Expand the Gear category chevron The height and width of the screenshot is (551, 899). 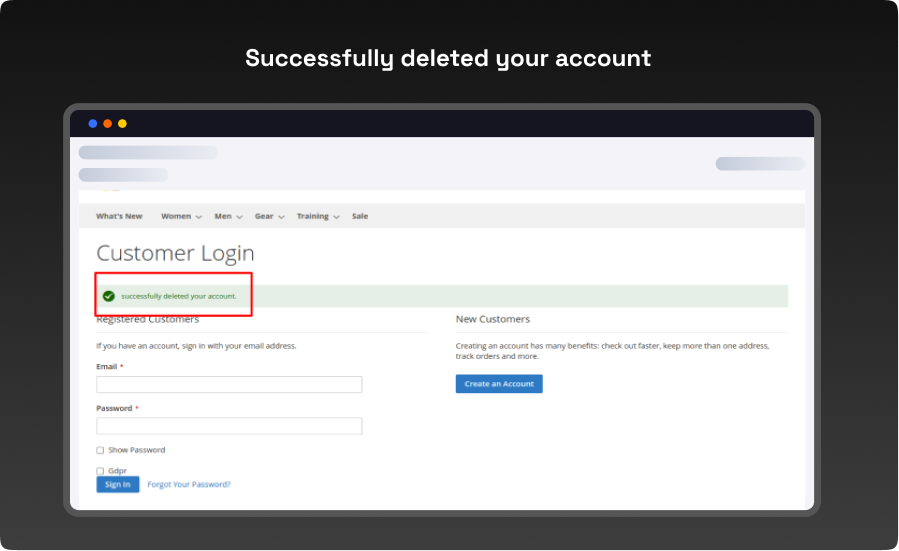coord(281,217)
